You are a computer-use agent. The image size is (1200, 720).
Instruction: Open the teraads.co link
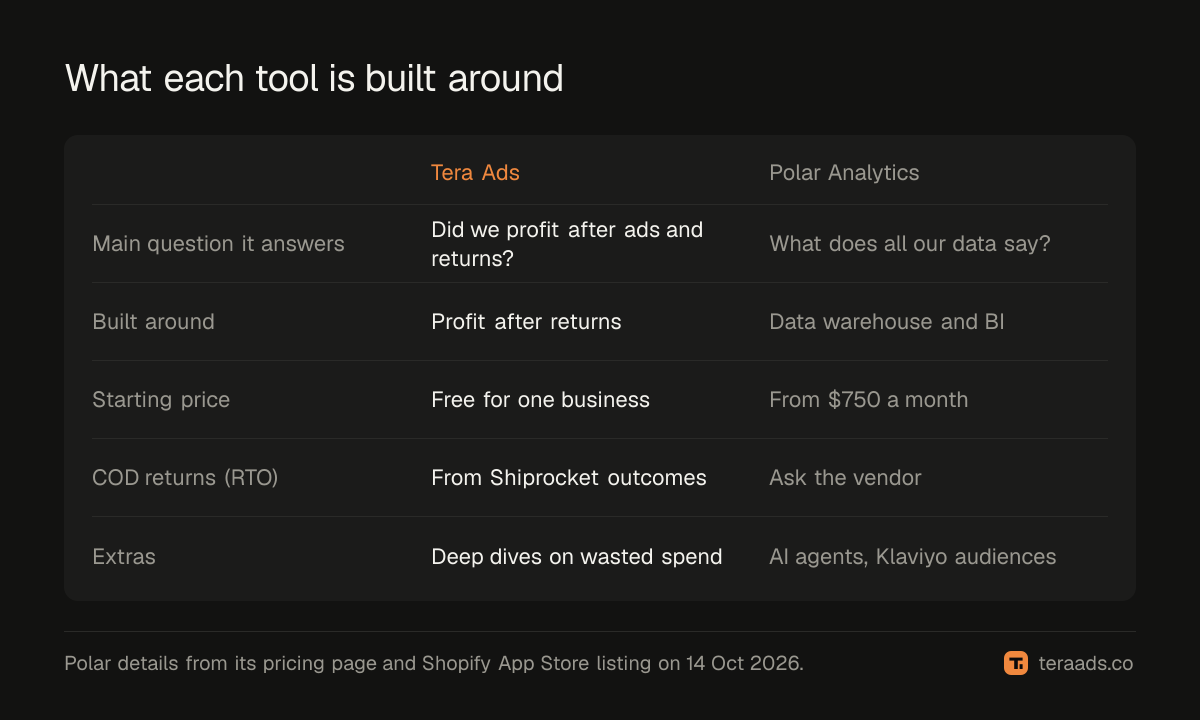(x=1085, y=663)
